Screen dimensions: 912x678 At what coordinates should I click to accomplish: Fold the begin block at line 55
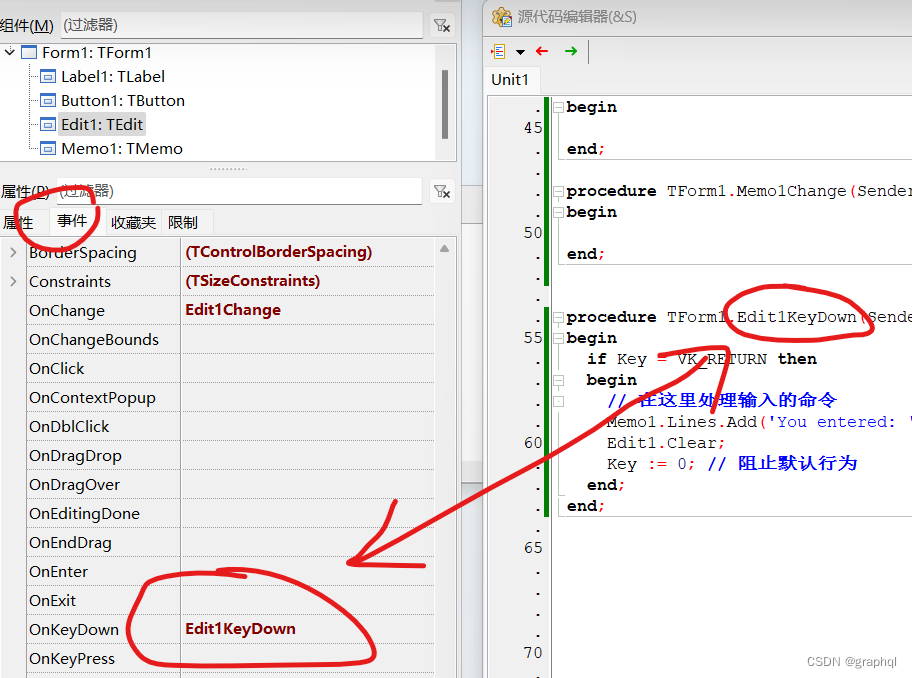point(558,338)
